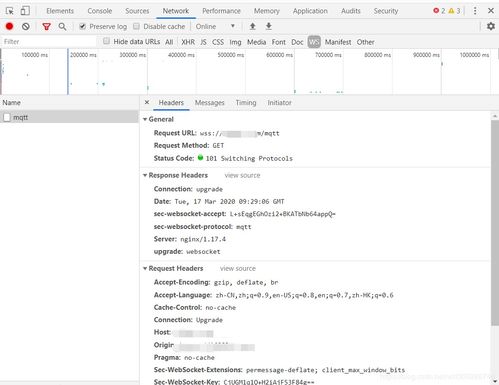Filter requests by All types
Viewport: 499px width, 385px height.
click(169, 42)
